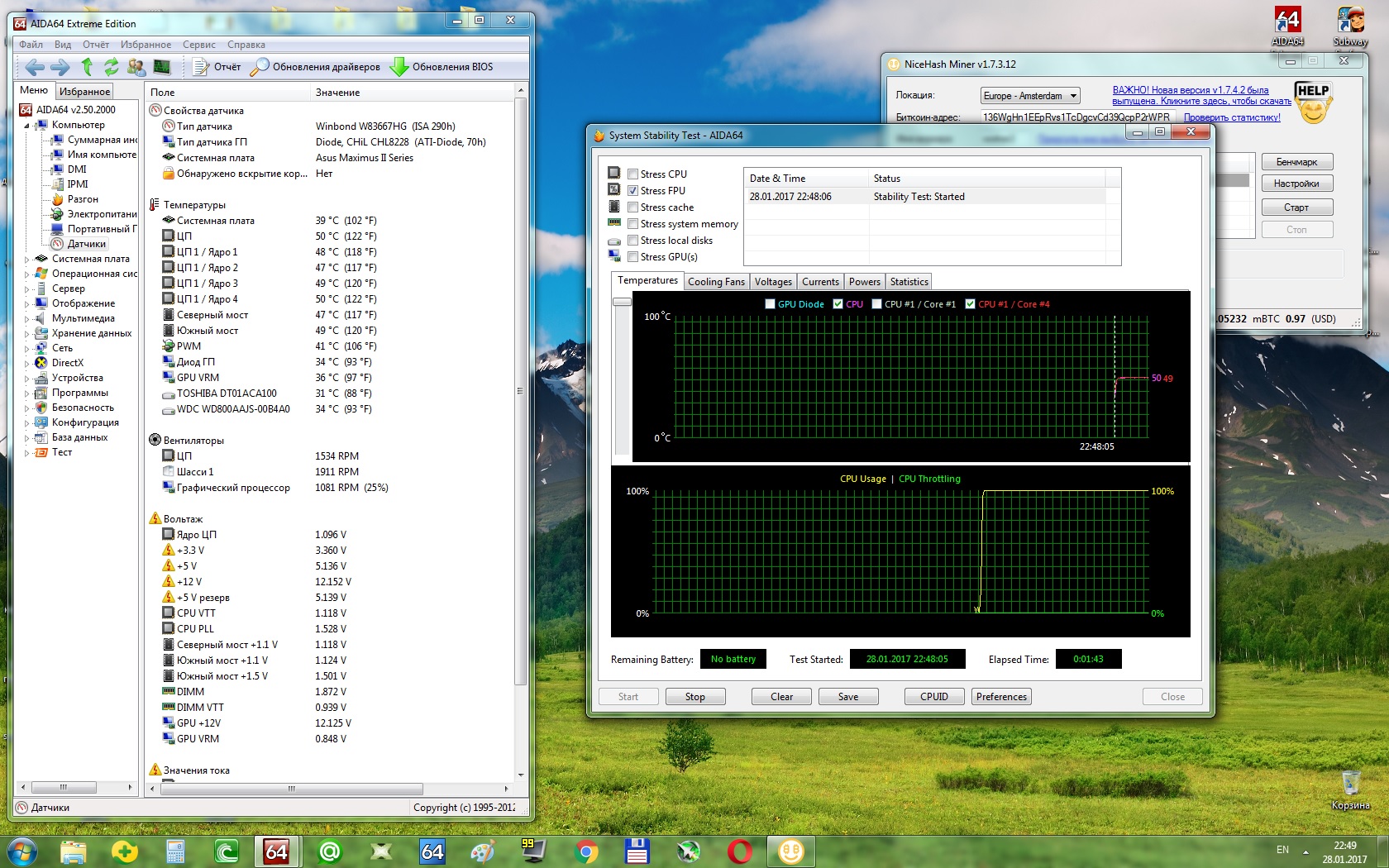1389x868 pixels.
Task: Expand the Операционная система tree node
Action: (x=26, y=274)
